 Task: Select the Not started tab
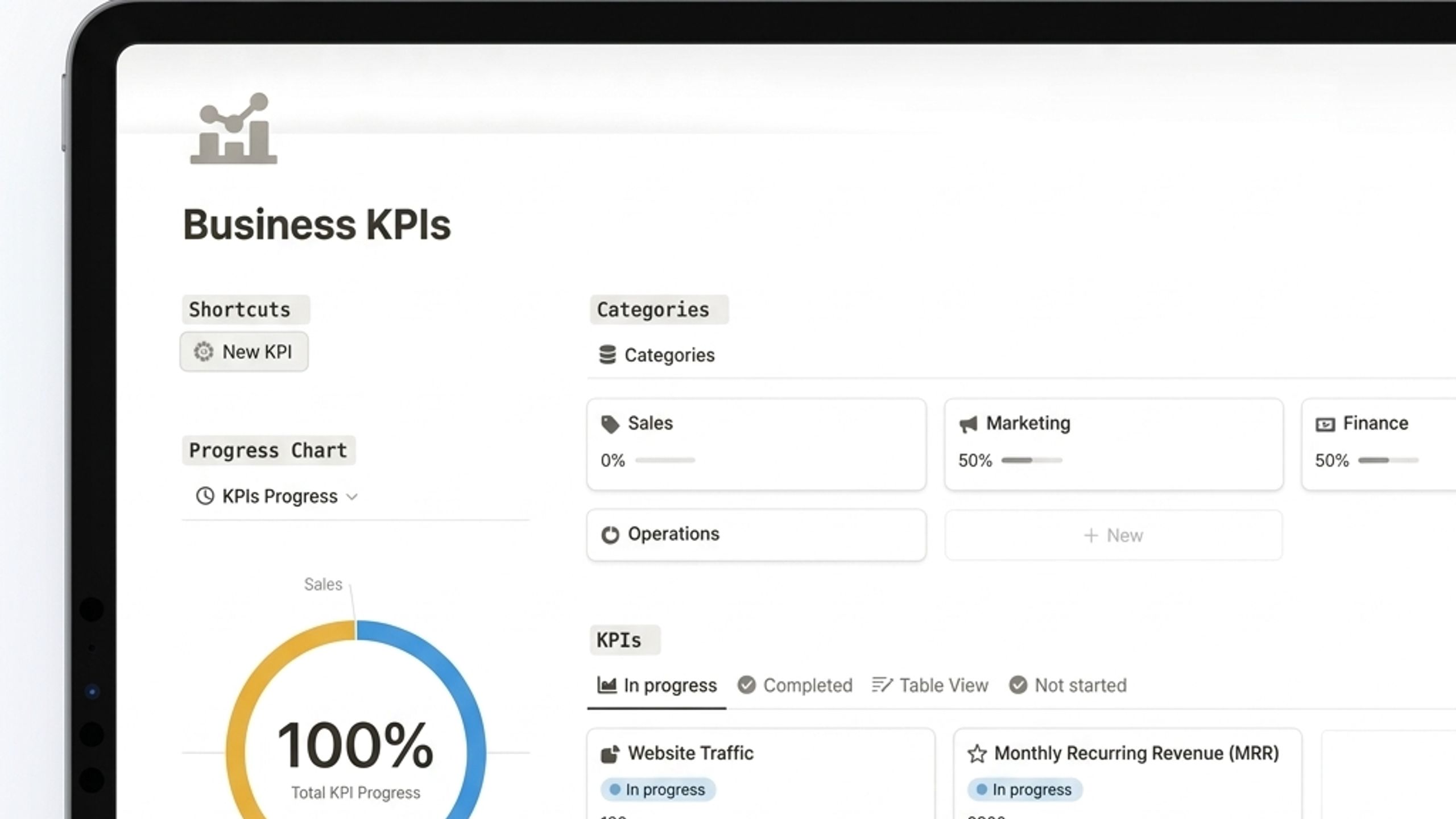[x=1068, y=685]
